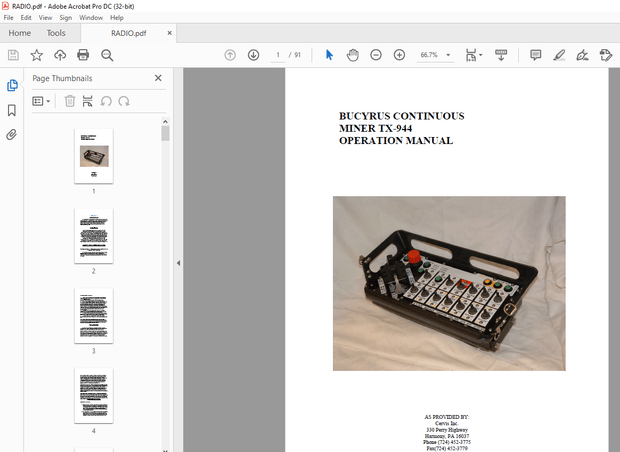Click the thumbnails scrollbar handle
The width and height of the screenshot is (620, 452).
click(165, 133)
